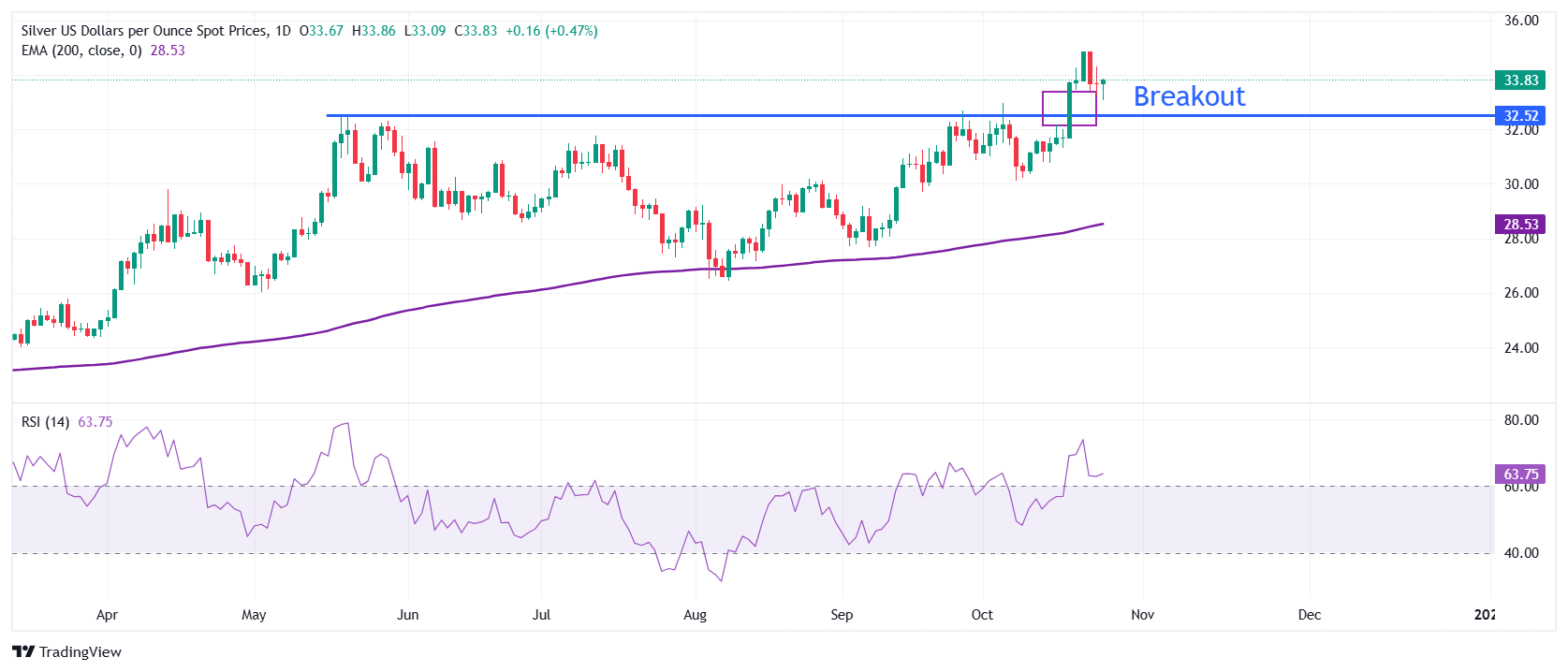The height and width of the screenshot is (672, 1568).
Task: Click the RSI (14) indicator label
Action: tap(45, 422)
